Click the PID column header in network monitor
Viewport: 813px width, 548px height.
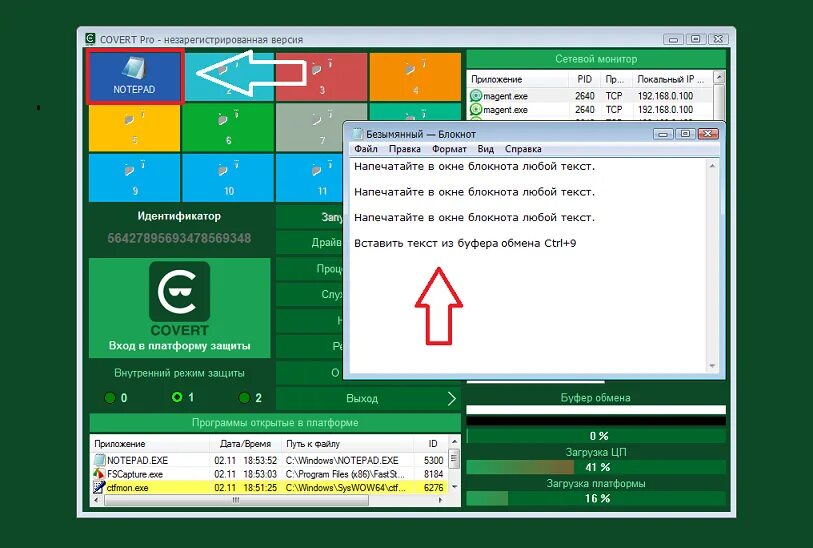(x=584, y=79)
